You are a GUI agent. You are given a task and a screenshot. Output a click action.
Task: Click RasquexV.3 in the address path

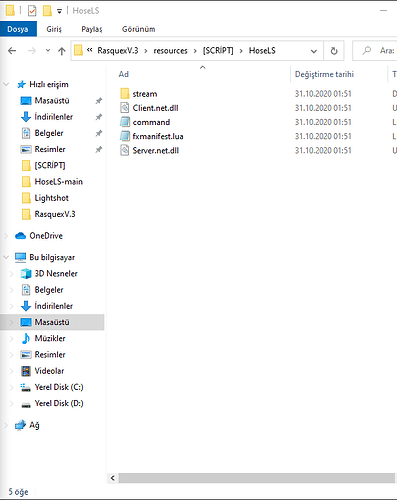pyautogui.click(x=118, y=51)
